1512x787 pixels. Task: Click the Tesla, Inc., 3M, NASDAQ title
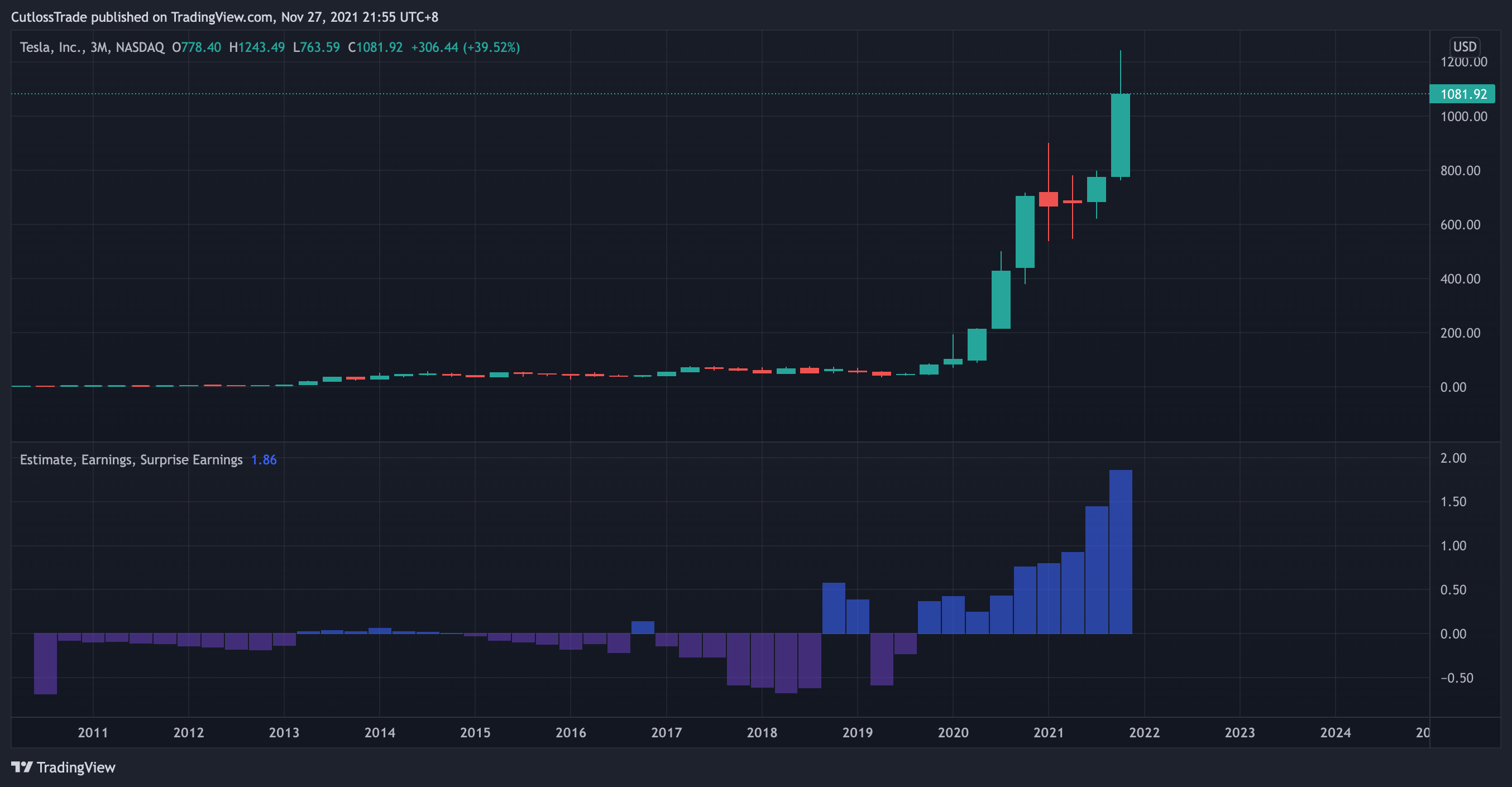click(x=92, y=47)
